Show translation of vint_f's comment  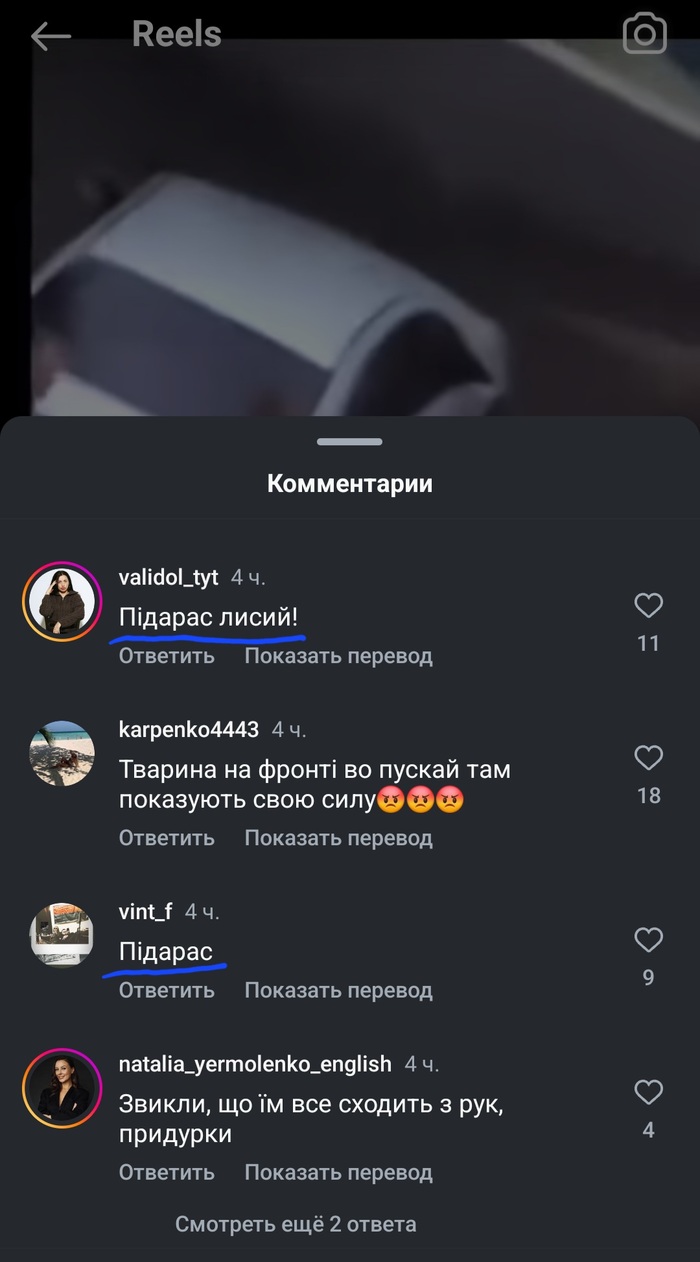[x=339, y=990]
